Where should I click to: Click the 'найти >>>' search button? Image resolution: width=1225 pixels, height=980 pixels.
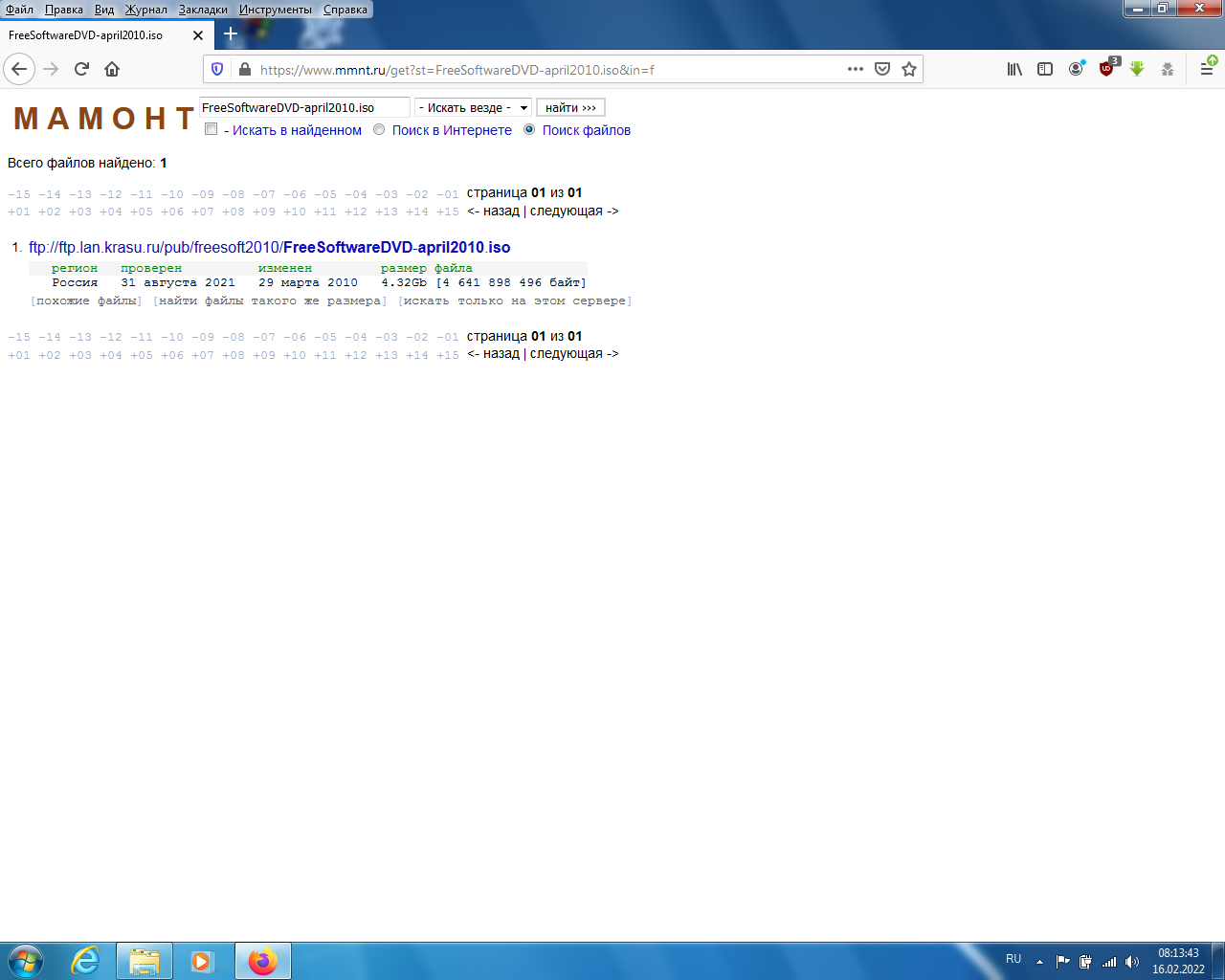pyautogui.click(x=570, y=108)
